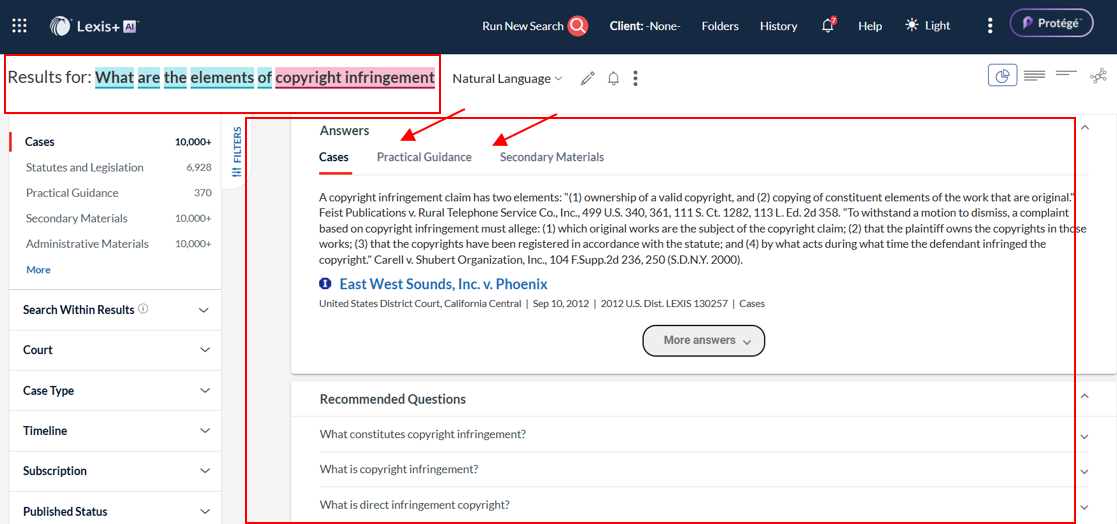
Task: Switch to title-only short lines view
Action: point(1066,73)
